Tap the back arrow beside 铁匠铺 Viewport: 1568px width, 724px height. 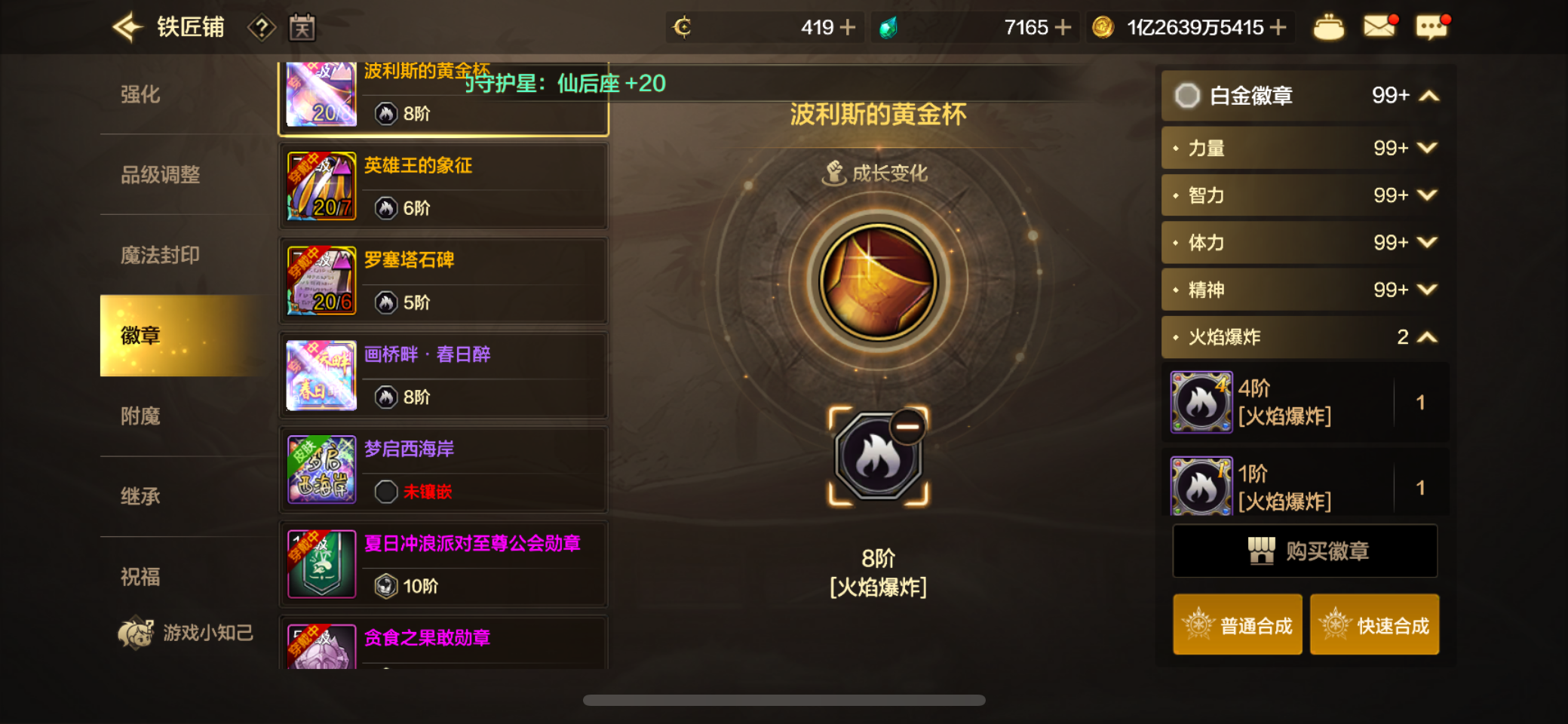coord(127,28)
